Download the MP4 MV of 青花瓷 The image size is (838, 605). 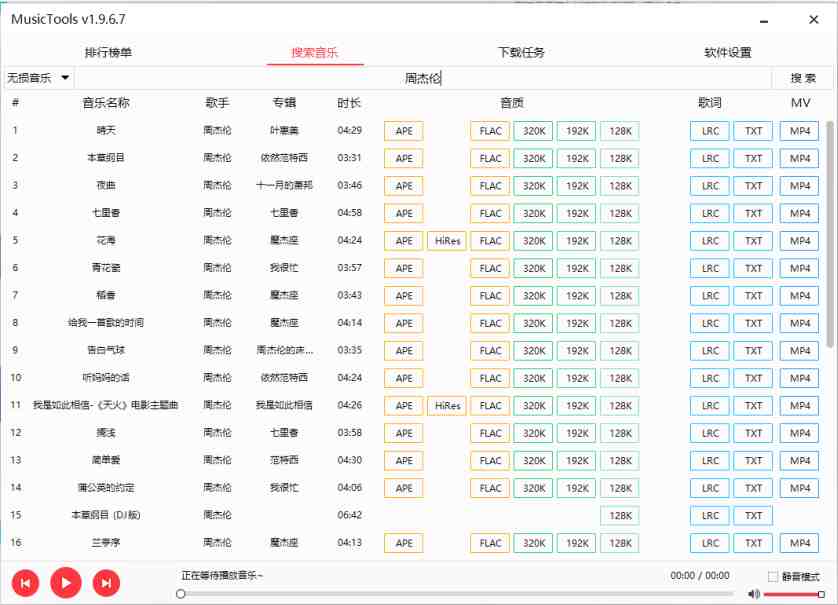(799, 268)
